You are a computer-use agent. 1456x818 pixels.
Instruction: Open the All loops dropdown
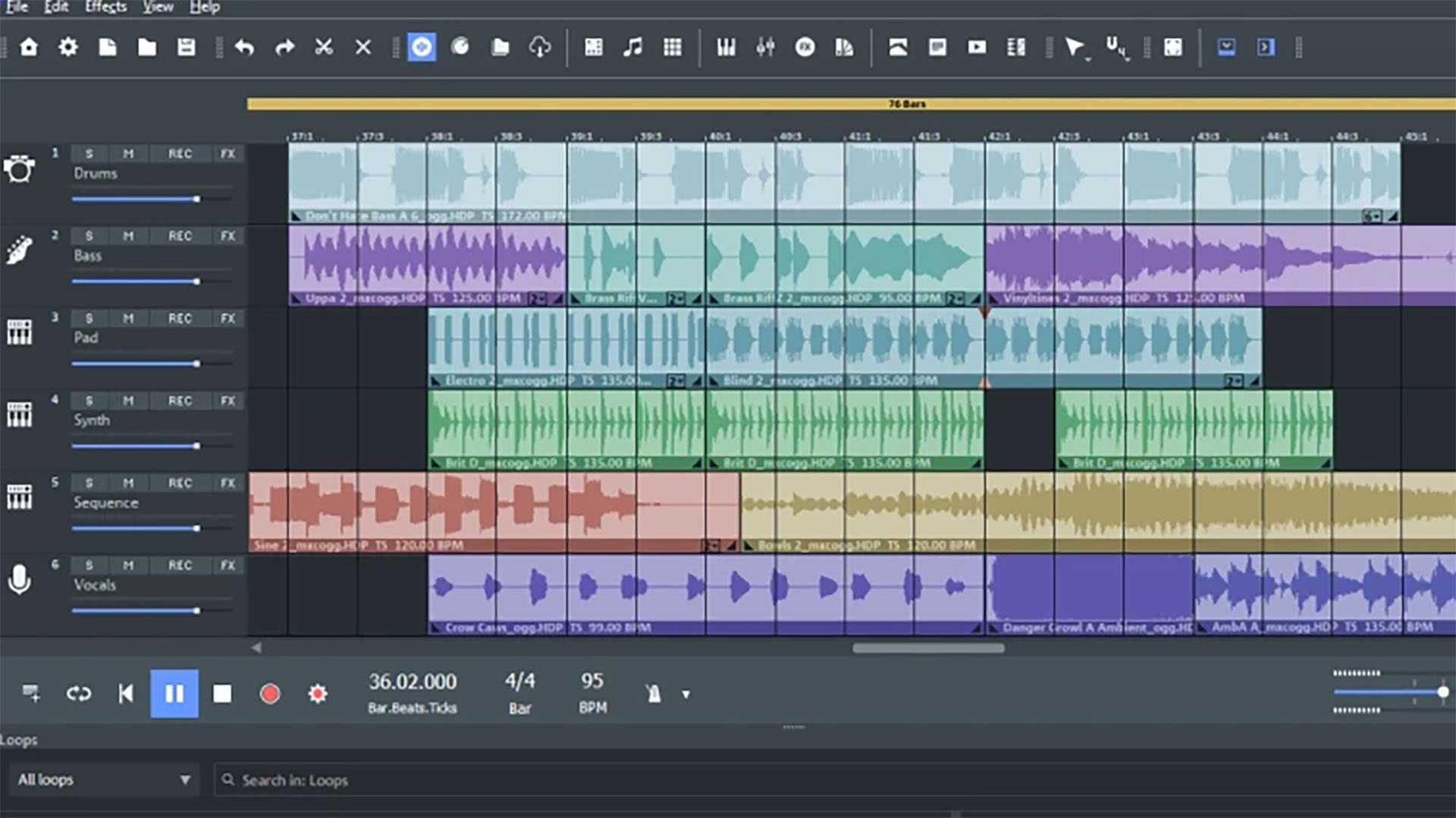[104, 779]
